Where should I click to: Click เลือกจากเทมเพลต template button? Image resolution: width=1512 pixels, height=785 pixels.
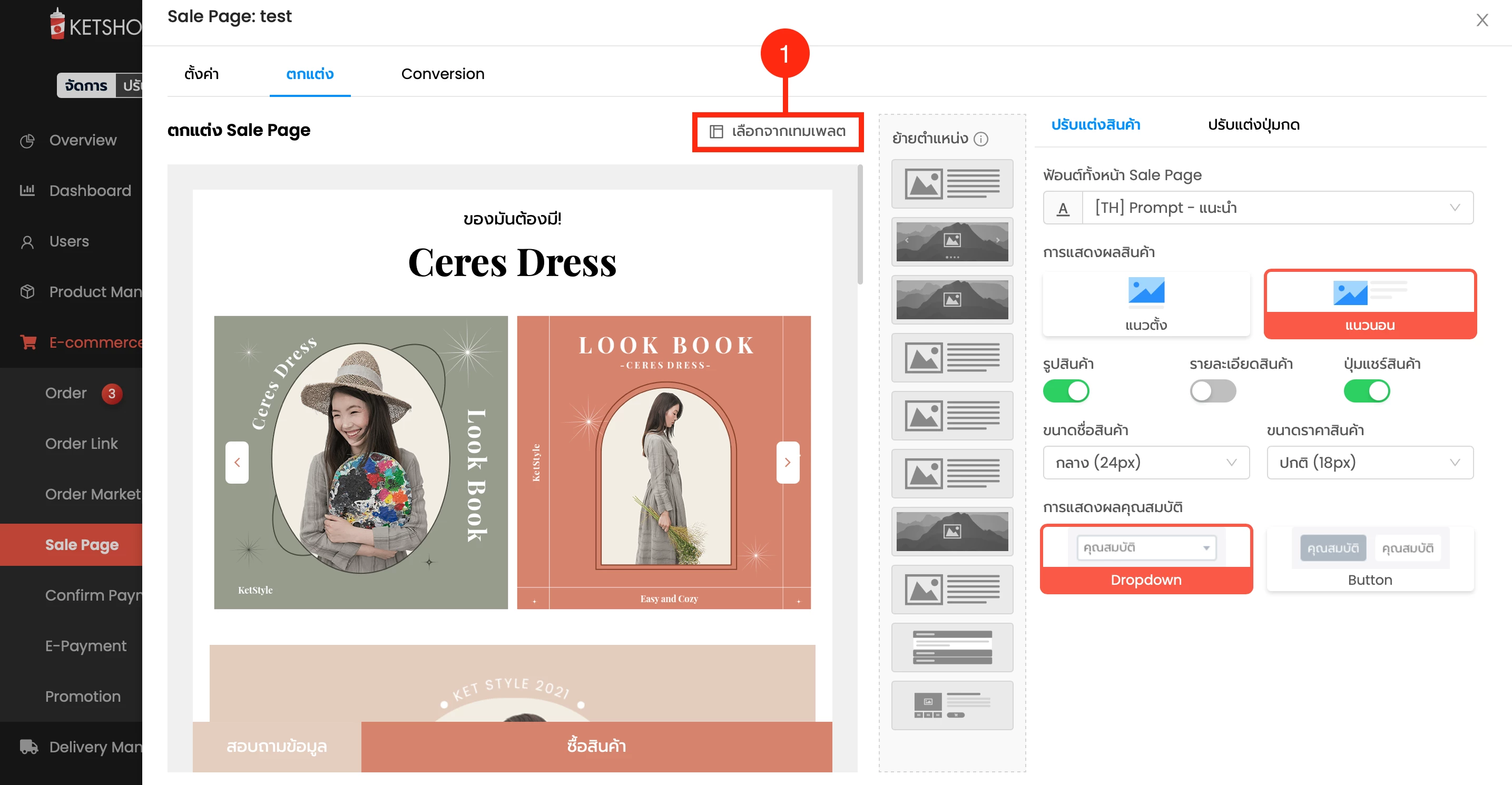click(x=778, y=132)
